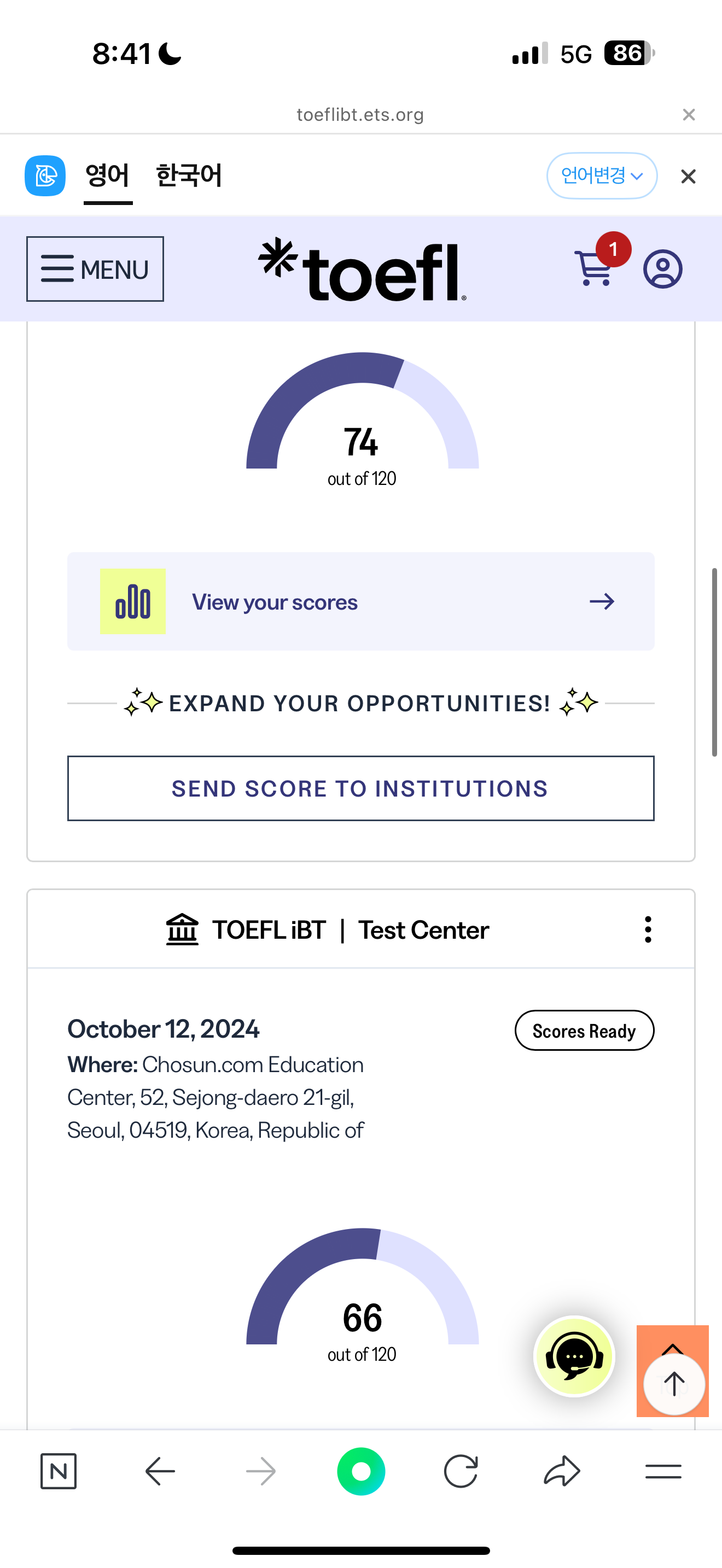Tap the Papago translate app icon

45,176
